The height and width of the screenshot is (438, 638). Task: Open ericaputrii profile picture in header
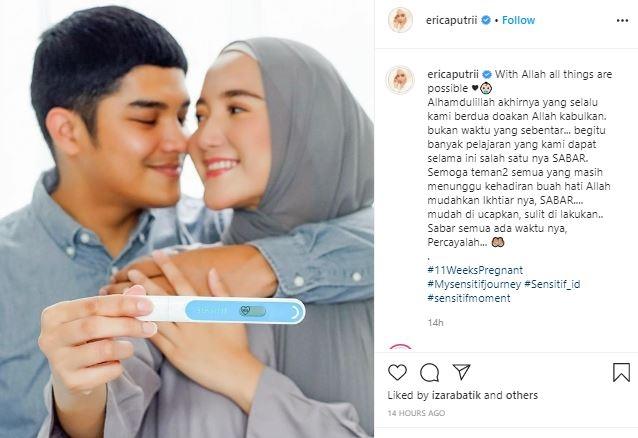[400, 20]
